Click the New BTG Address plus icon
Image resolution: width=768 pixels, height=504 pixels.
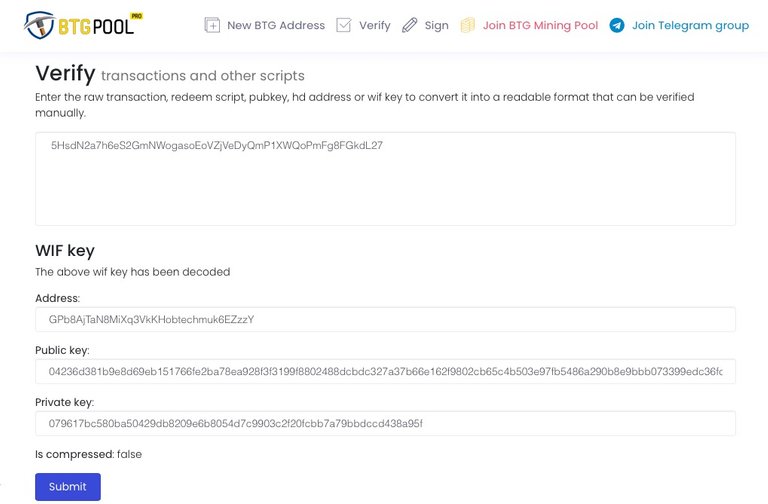[x=212, y=25]
